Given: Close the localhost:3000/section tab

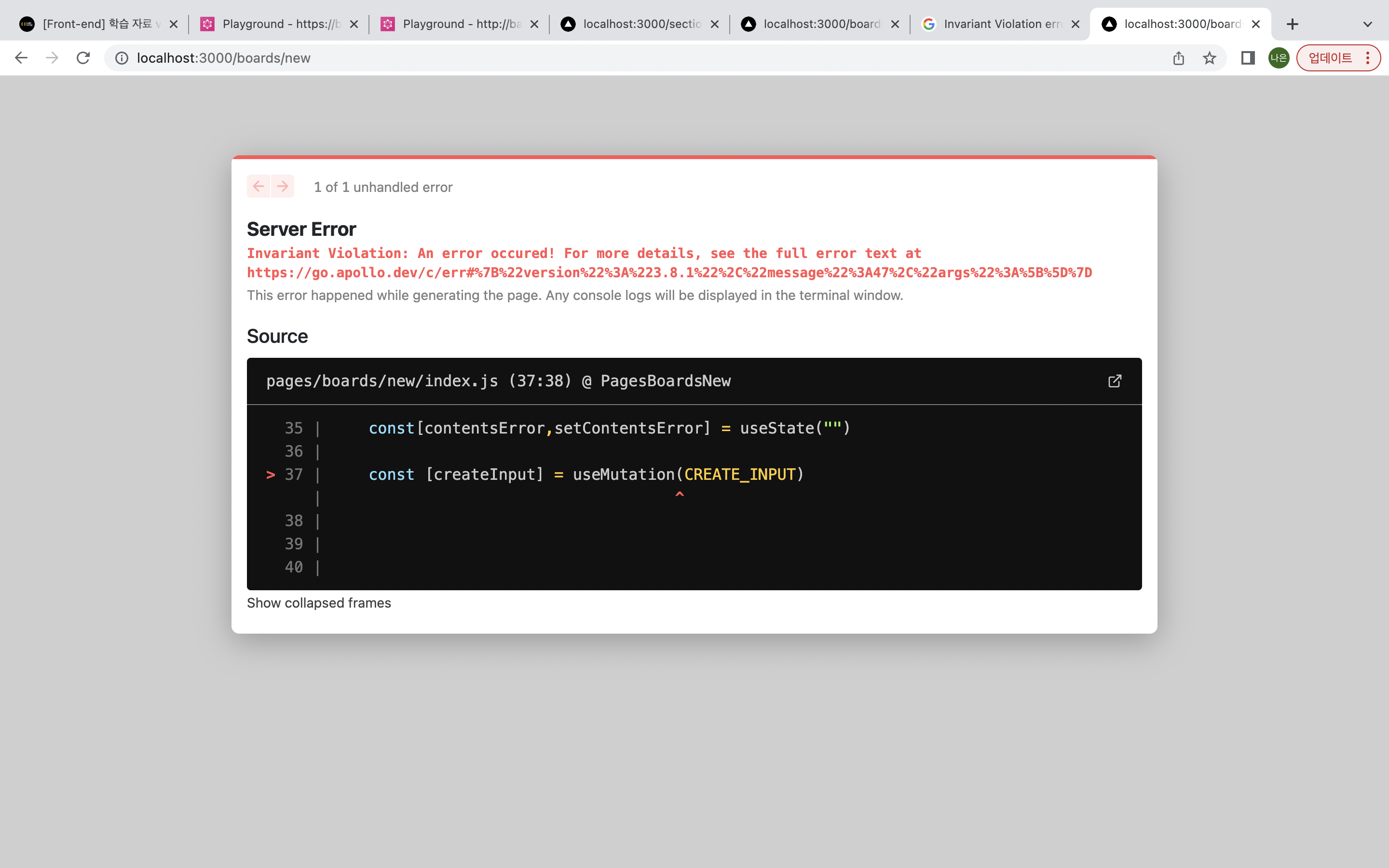Looking at the screenshot, I should 715,24.
